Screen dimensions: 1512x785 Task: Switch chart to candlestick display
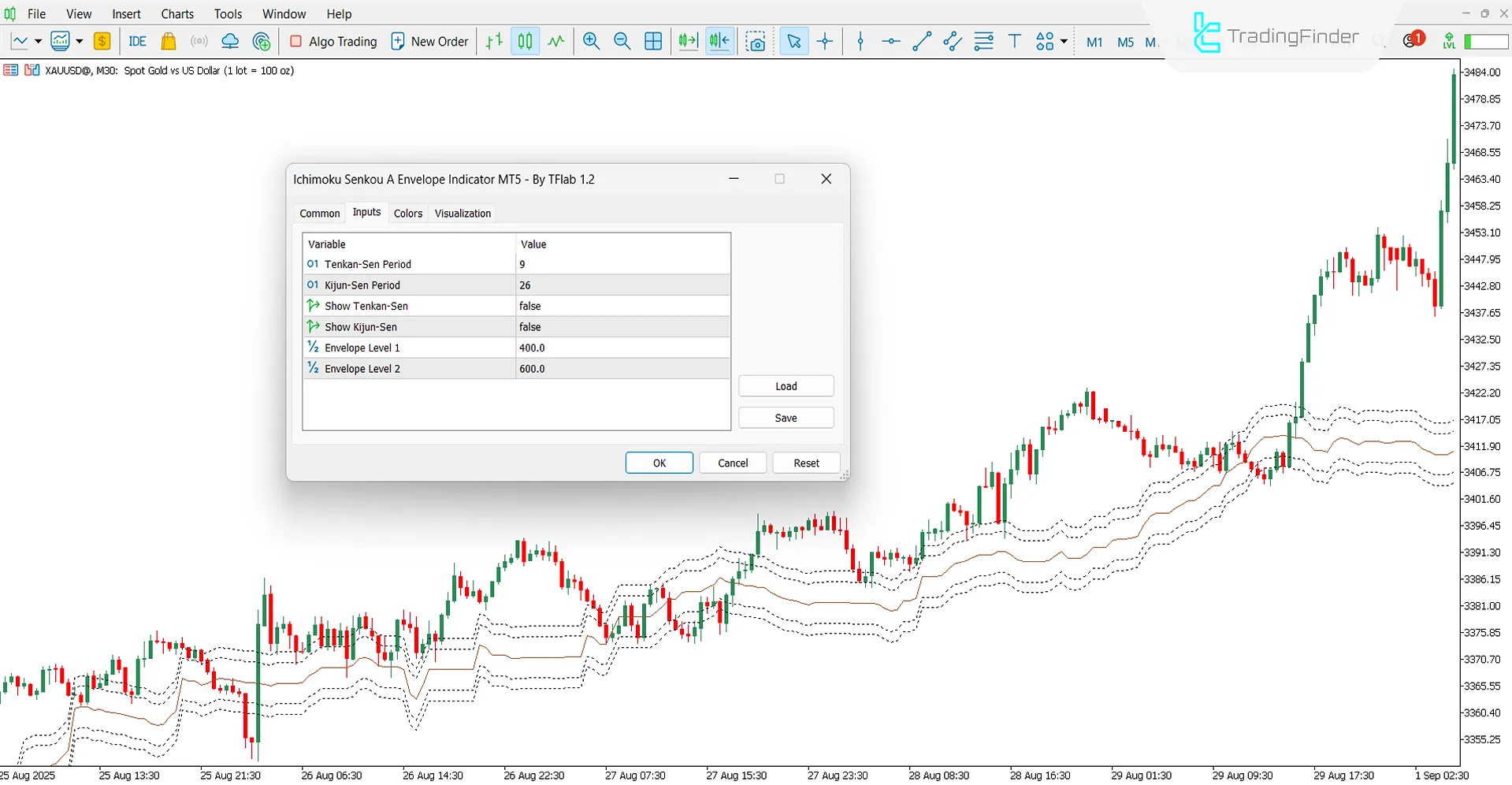pos(524,41)
